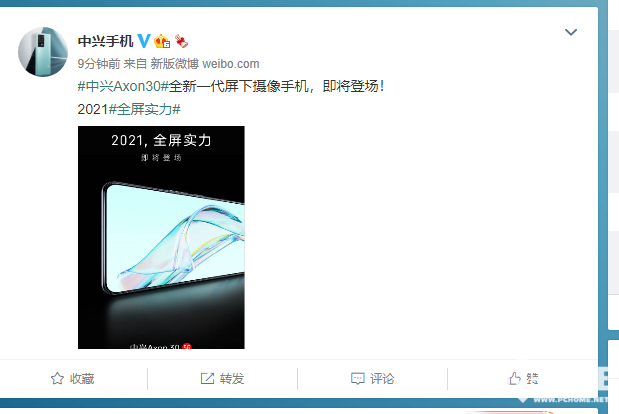Click the thumbs-up like icon
This screenshot has height=414, width=619.
(x=514, y=378)
